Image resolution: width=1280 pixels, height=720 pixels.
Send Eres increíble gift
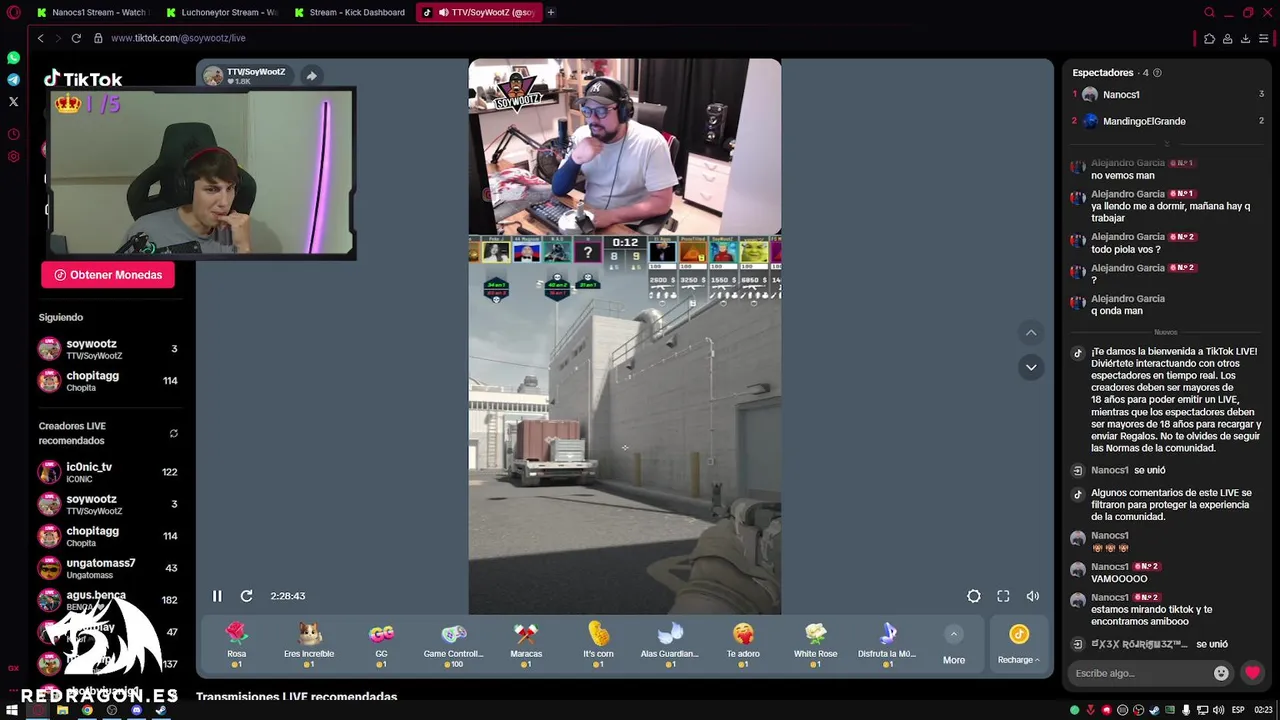coord(309,645)
